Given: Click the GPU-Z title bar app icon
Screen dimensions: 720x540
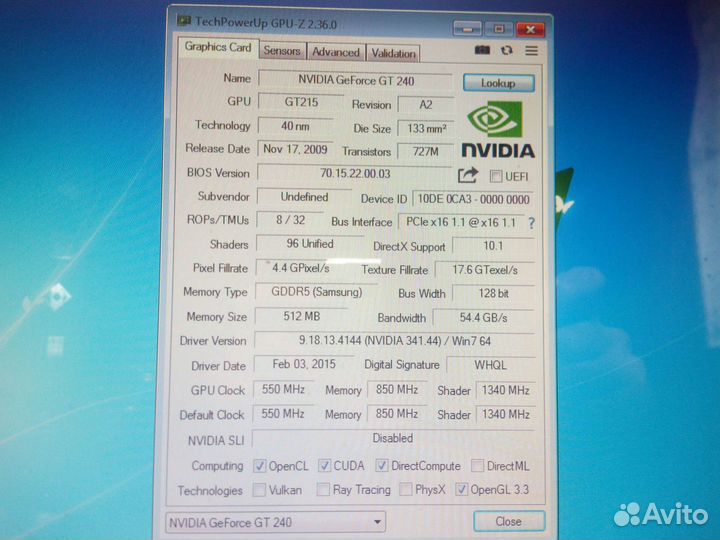Looking at the screenshot, I should click(x=184, y=20).
